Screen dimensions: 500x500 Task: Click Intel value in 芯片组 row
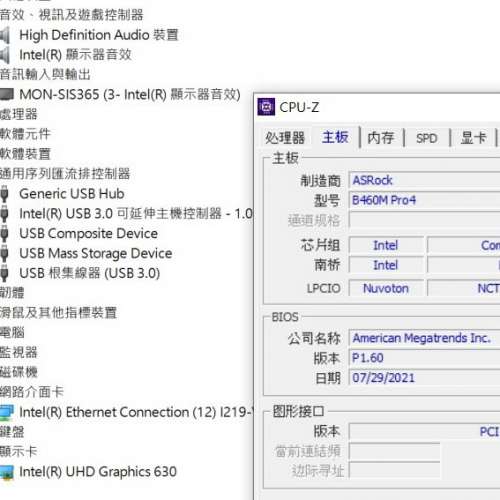click(386, 245)
